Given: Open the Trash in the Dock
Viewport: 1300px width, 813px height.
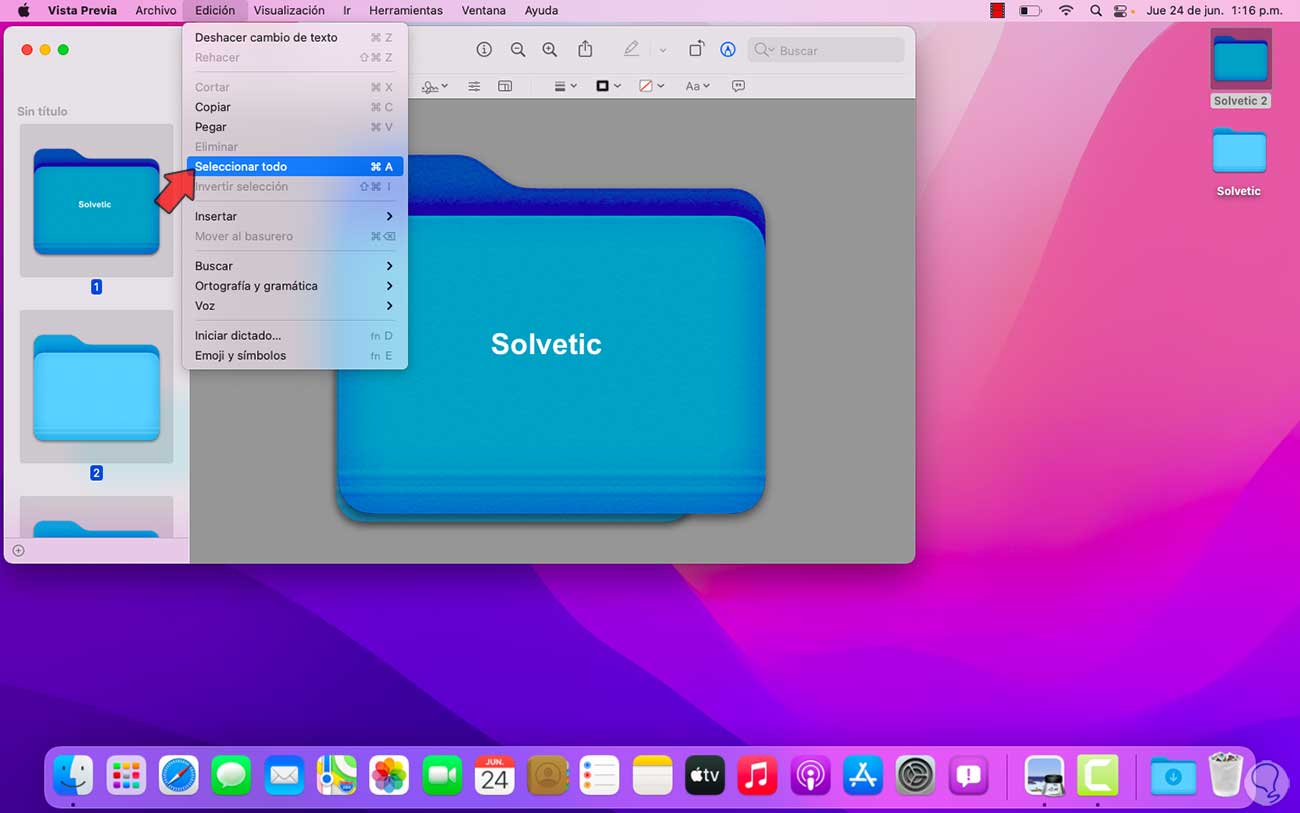Looking at the screenshot, I should (x=1225, y=775).
